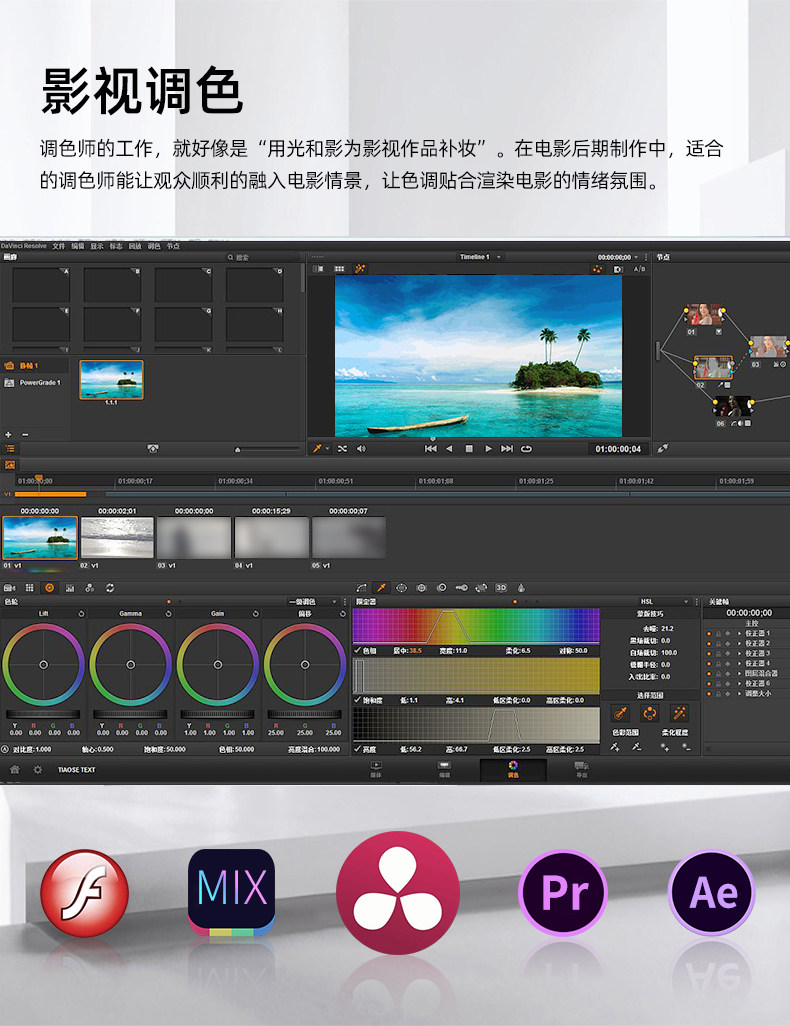Reset the Gain color wheel

click(255, 614)
